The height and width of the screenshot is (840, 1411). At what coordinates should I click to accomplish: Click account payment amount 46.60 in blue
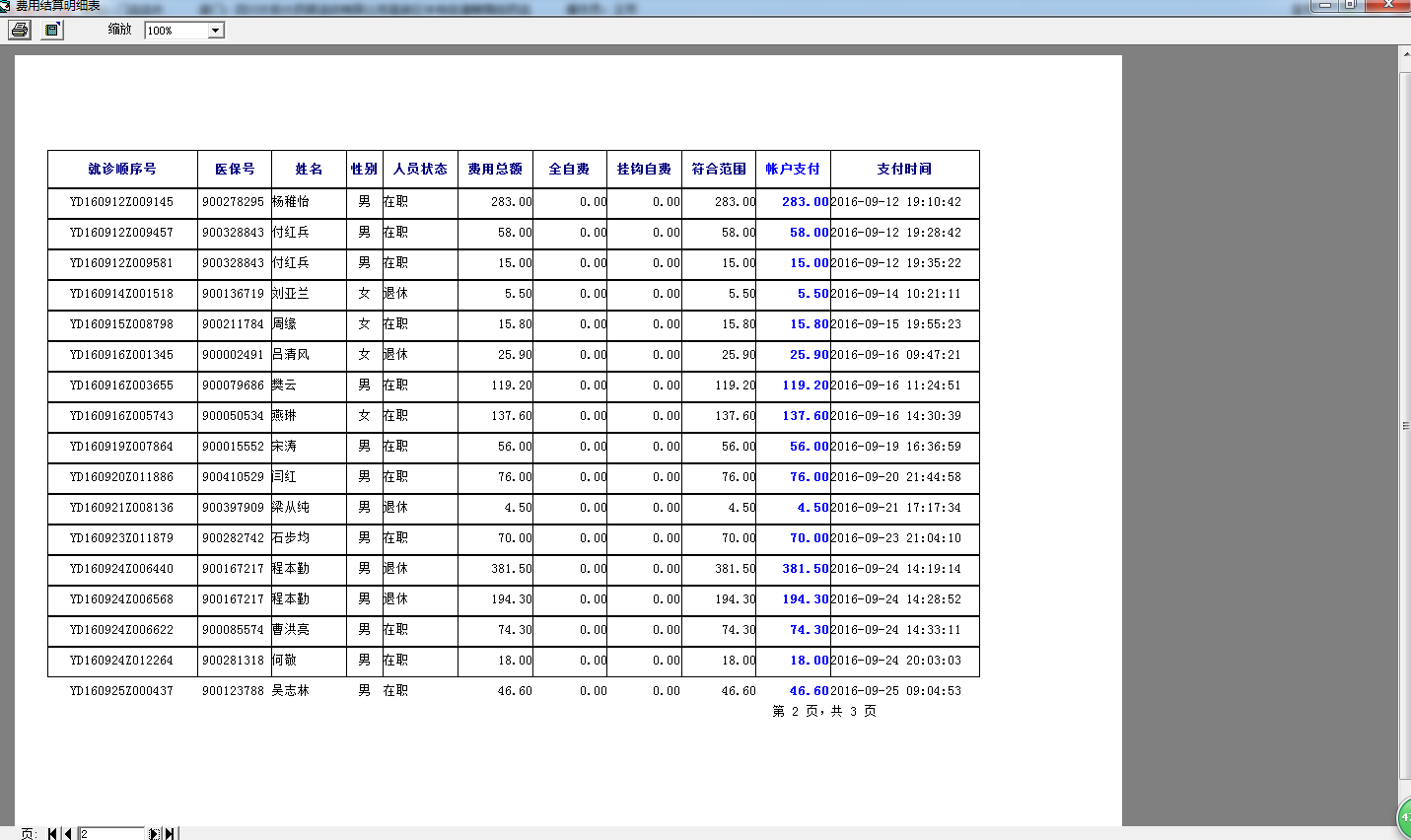[x=810, y=691]
